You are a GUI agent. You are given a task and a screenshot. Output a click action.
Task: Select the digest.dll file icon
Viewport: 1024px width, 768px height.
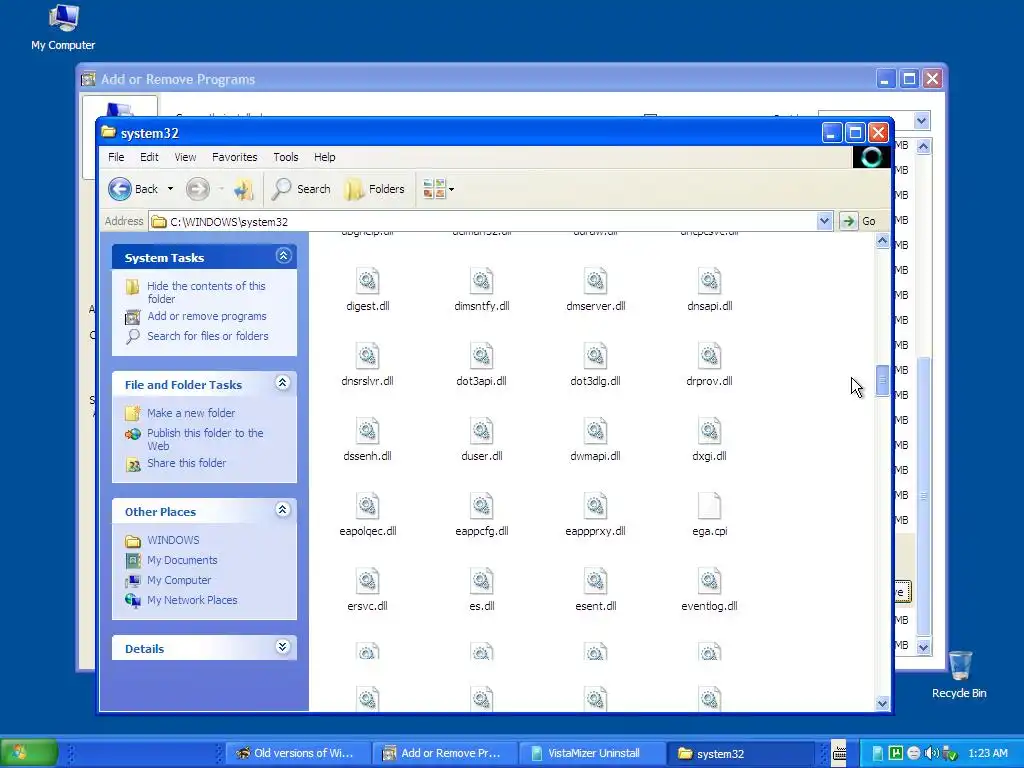click(x=368, y=281)
